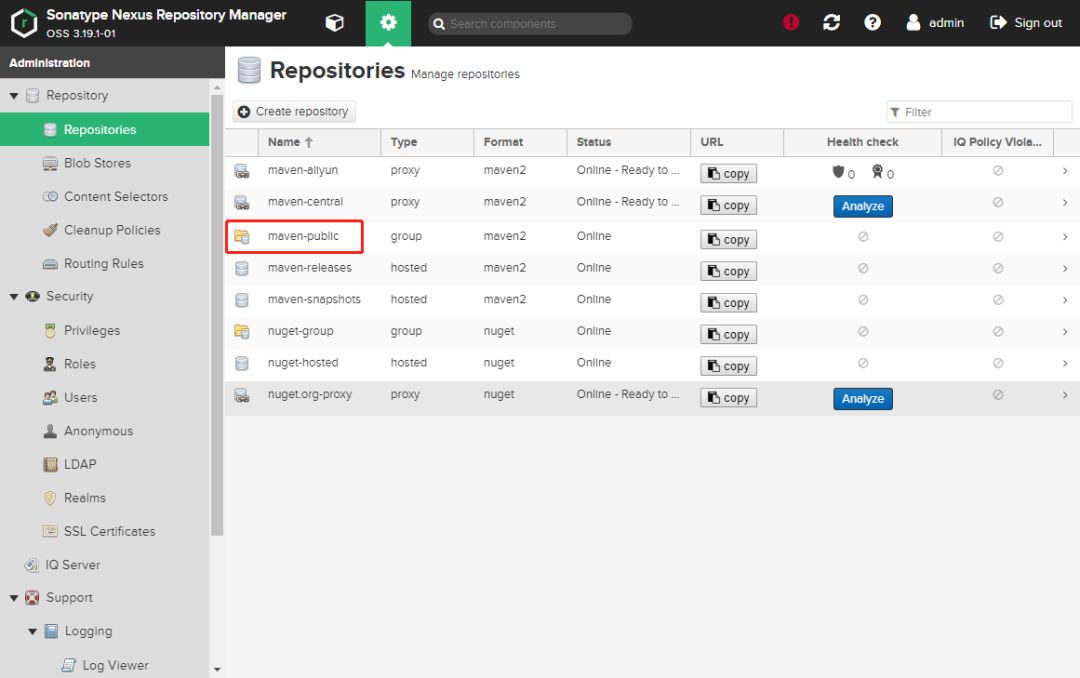The image size is (1080, 678).
Task: Sort by the Health check column header
Action: click(x=862, y=142)
